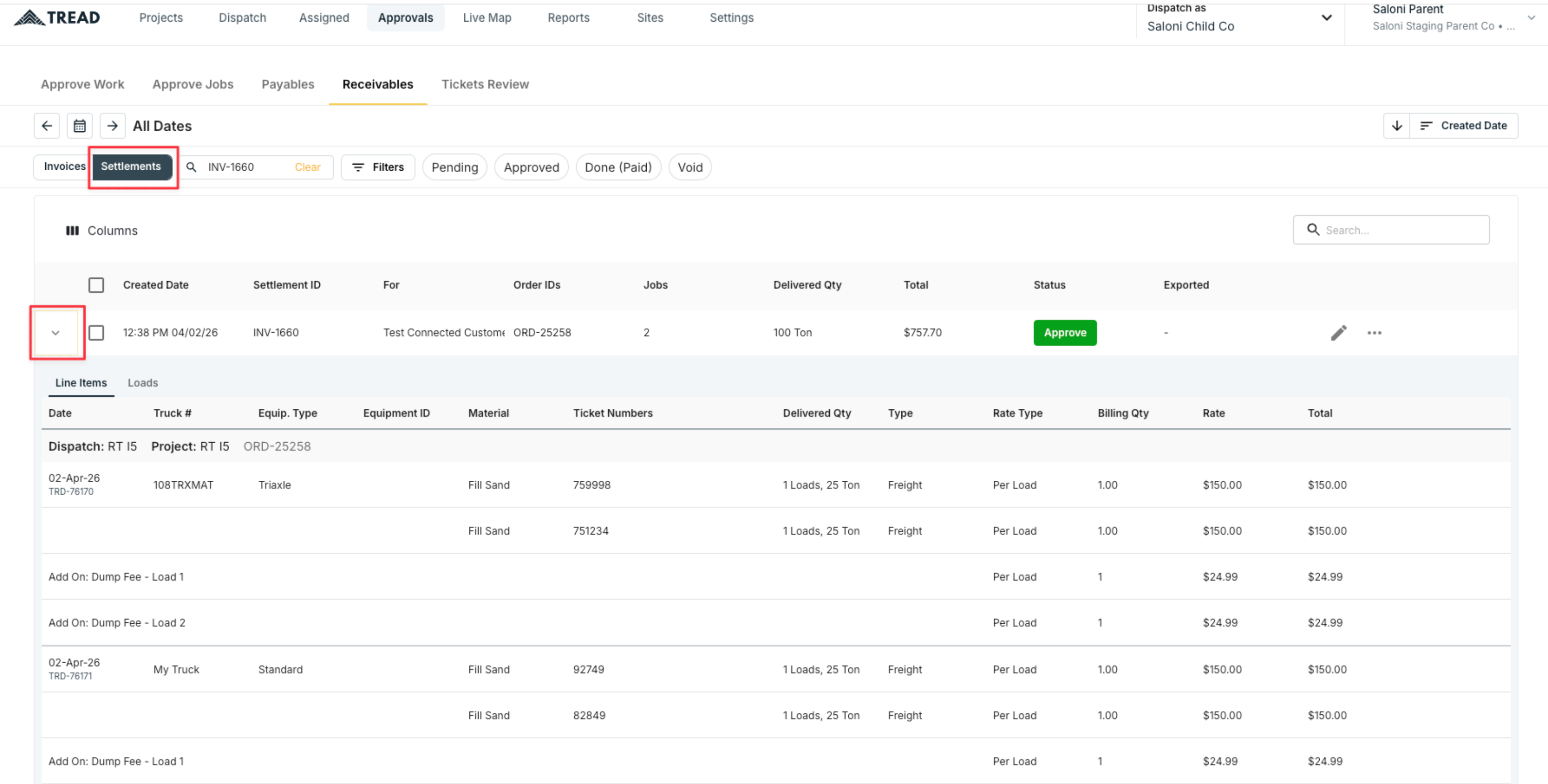The height and width of the screenshot is (784, 1548).
Task: Filter by Done (Paid) status
Action: (618, 167)
